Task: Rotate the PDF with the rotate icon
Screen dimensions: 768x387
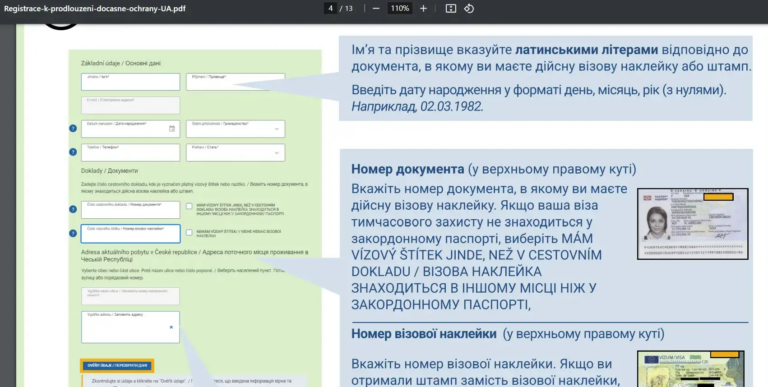Action: (x=469, y=8)
